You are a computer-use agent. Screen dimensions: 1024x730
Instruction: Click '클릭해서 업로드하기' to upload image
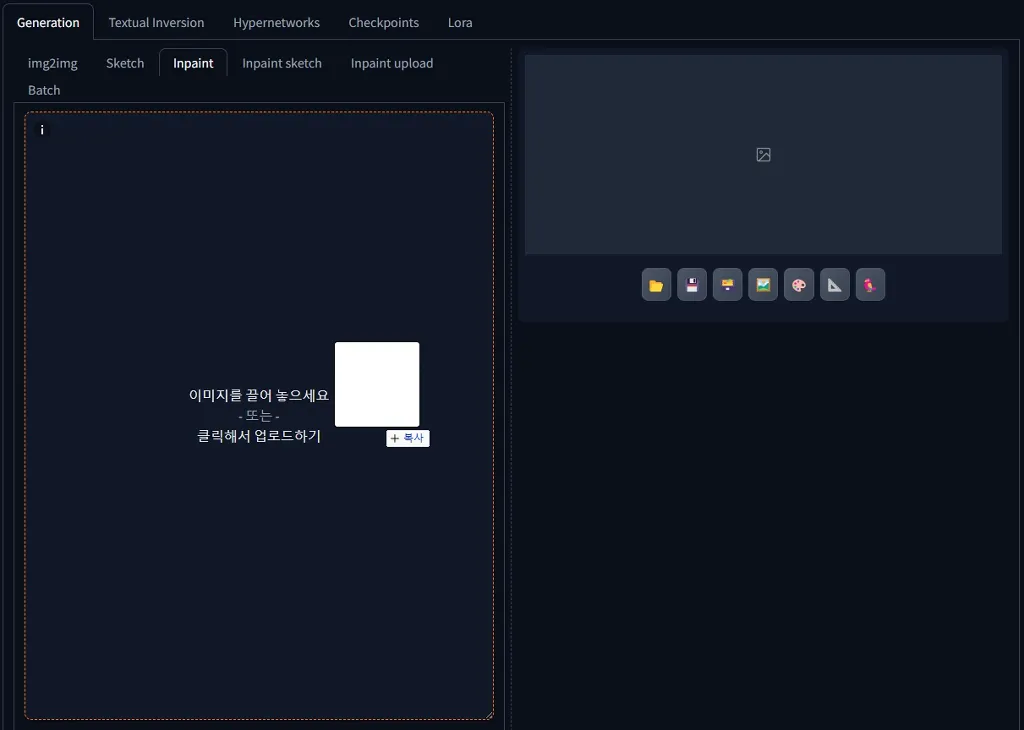pyautogui.click(x=259, y=436)
